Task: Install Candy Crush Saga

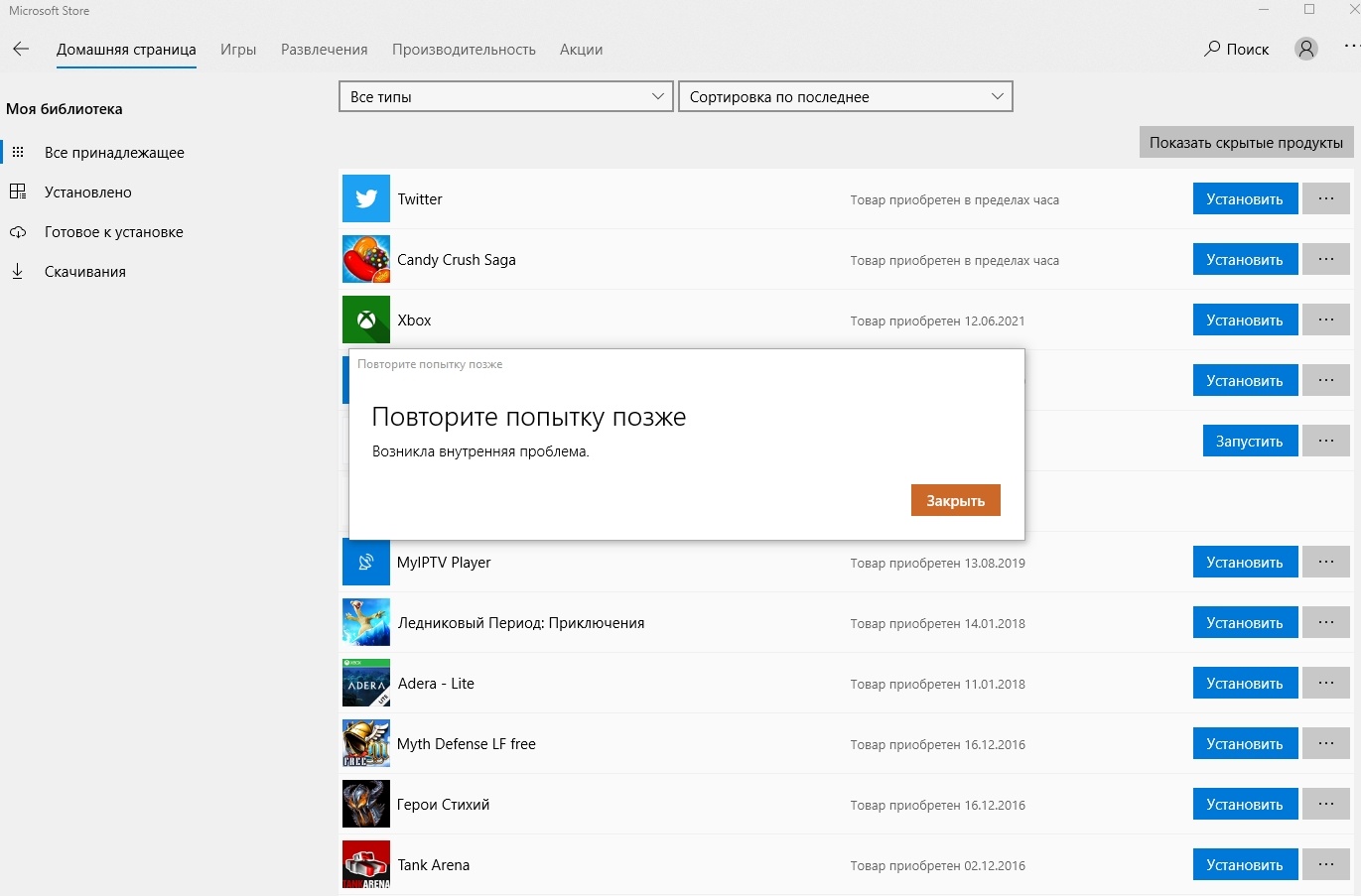Action: point(1245,259)
